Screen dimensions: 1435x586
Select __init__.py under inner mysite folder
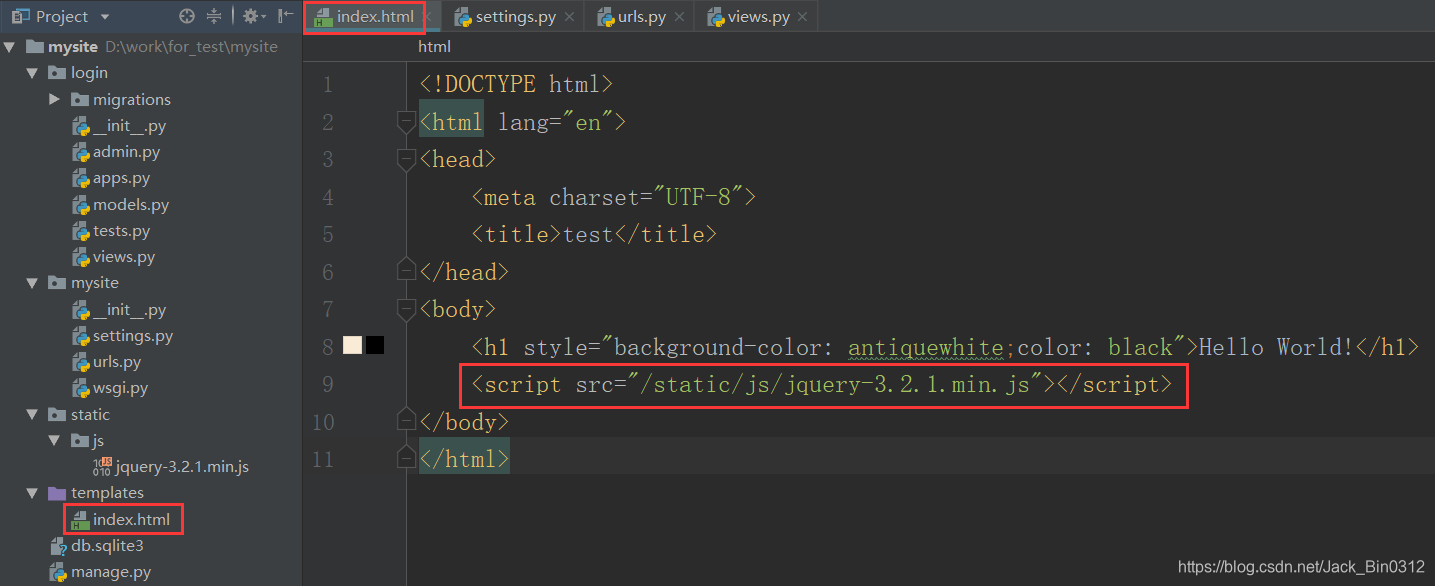click(x=129, y=310)
